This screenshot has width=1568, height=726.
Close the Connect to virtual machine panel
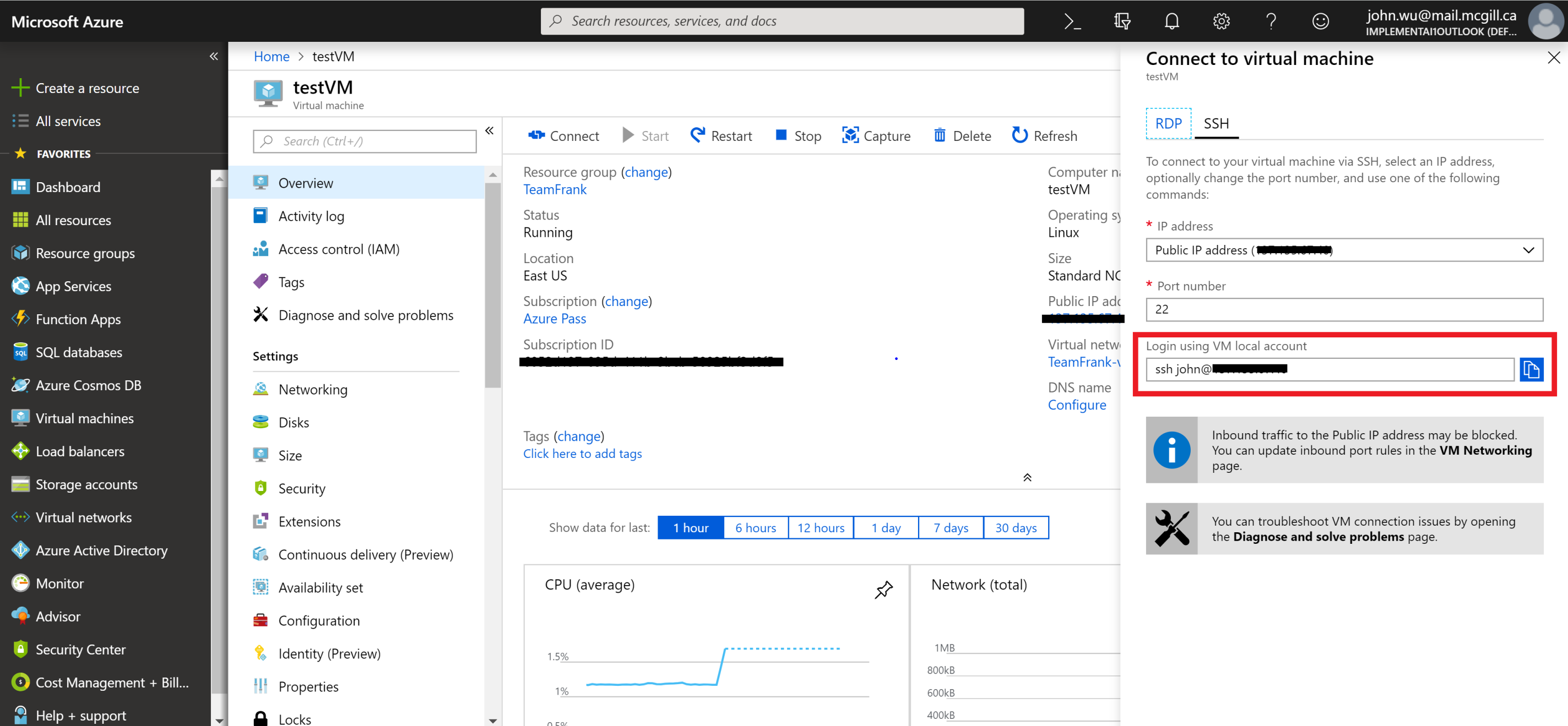tap(1553, 58)
